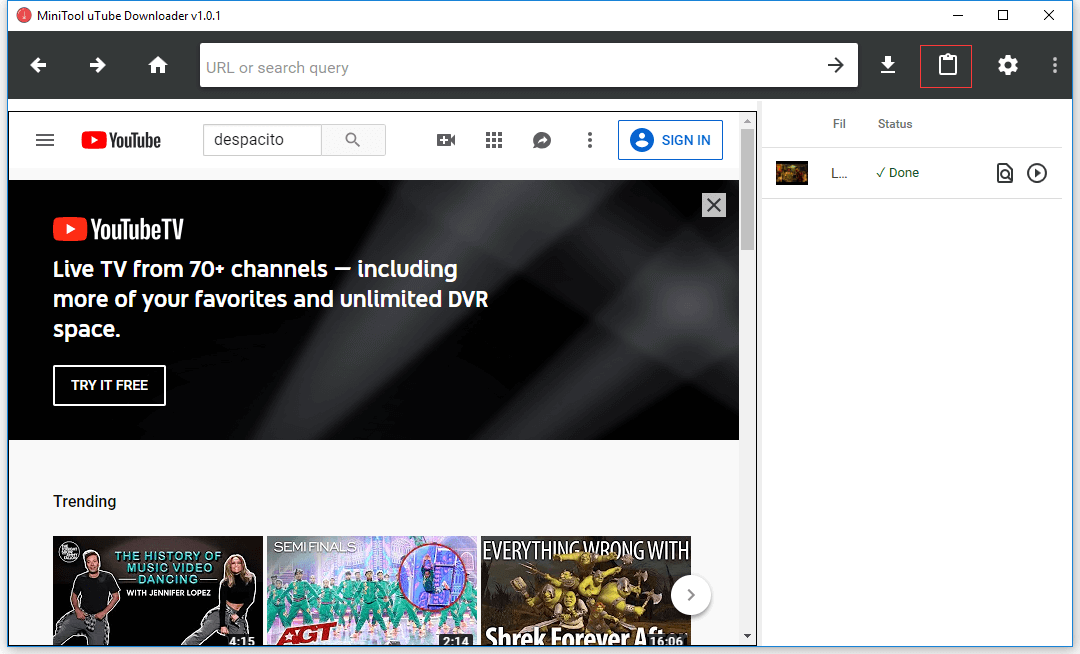1080x654 pixels.
Task: Dismiss the YouTube TV banner
Action: [714, 204]
